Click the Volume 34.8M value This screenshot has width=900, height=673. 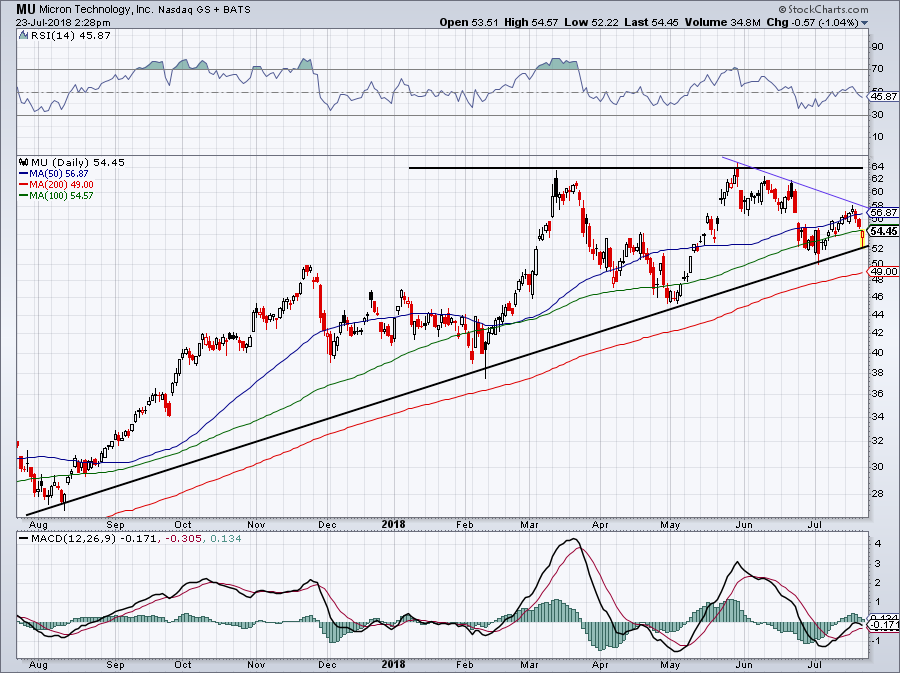(723, 22)
